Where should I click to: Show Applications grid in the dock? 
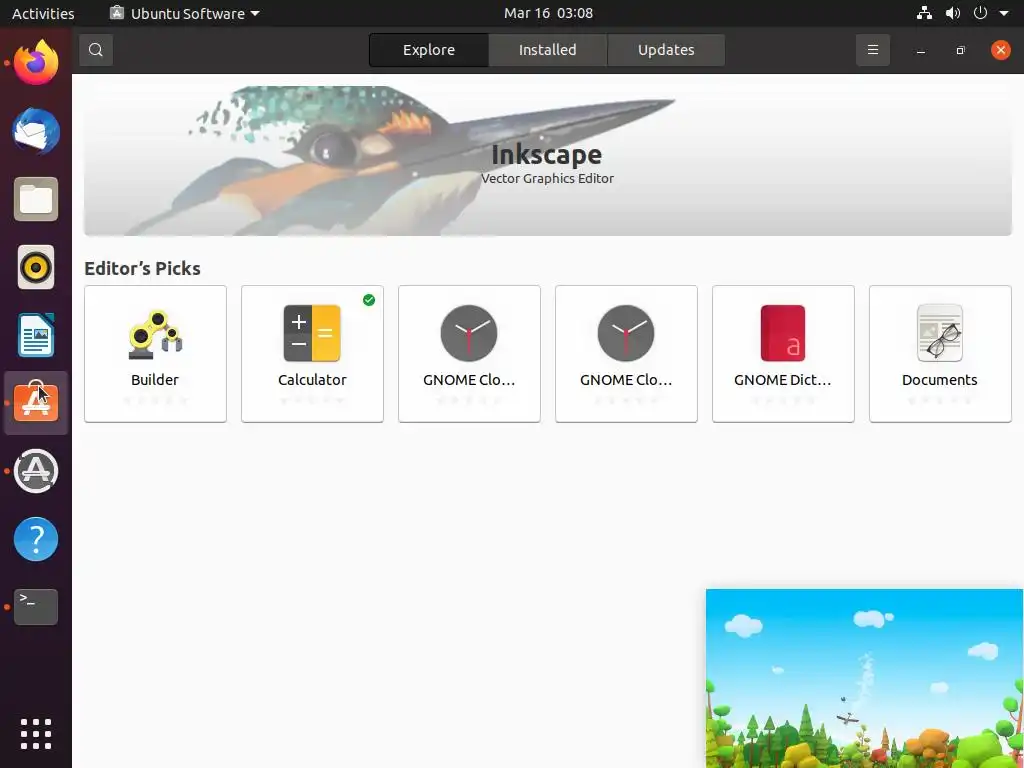(x=36, y=734)
